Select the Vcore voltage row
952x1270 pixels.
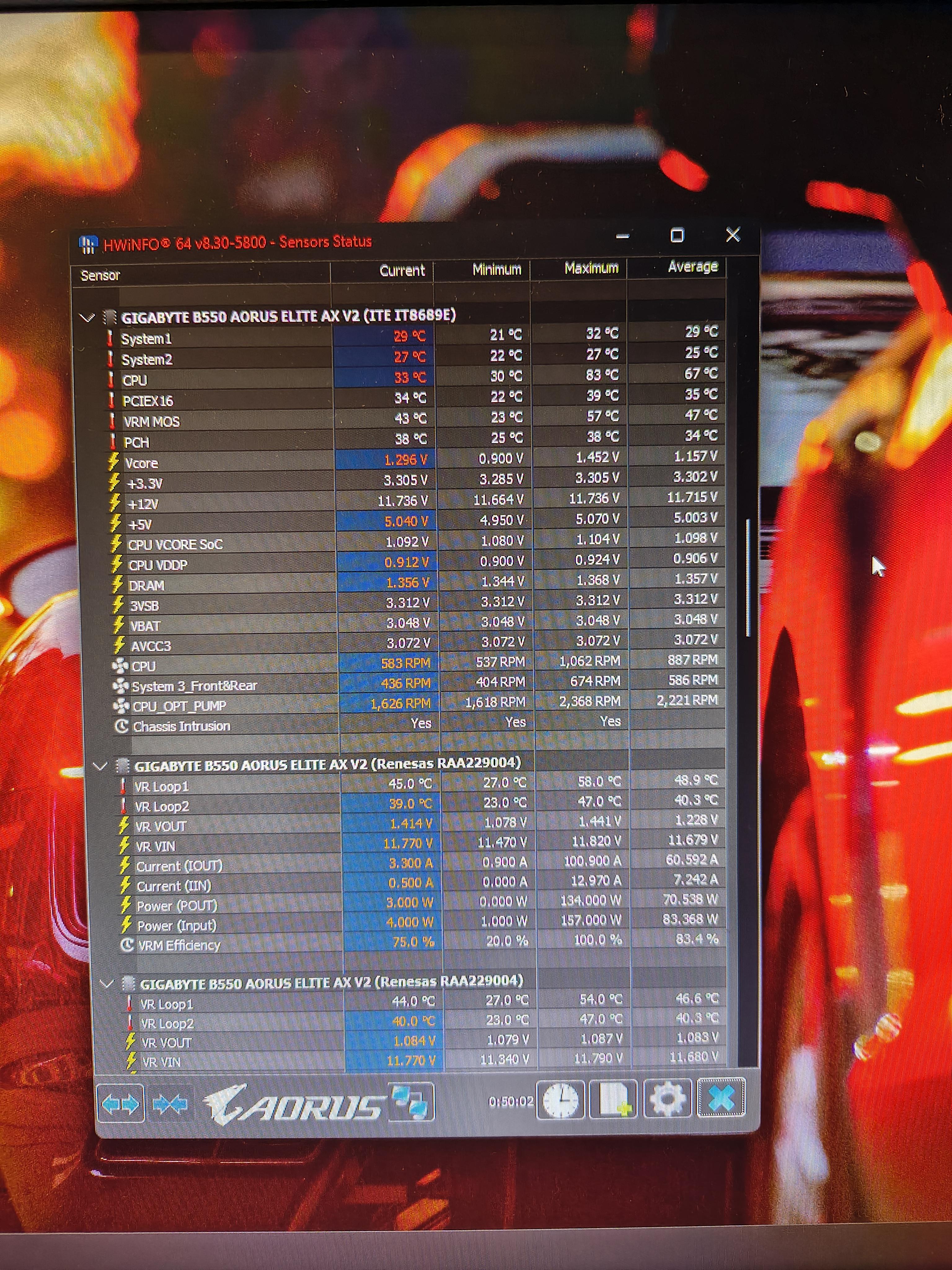point(141,463)
